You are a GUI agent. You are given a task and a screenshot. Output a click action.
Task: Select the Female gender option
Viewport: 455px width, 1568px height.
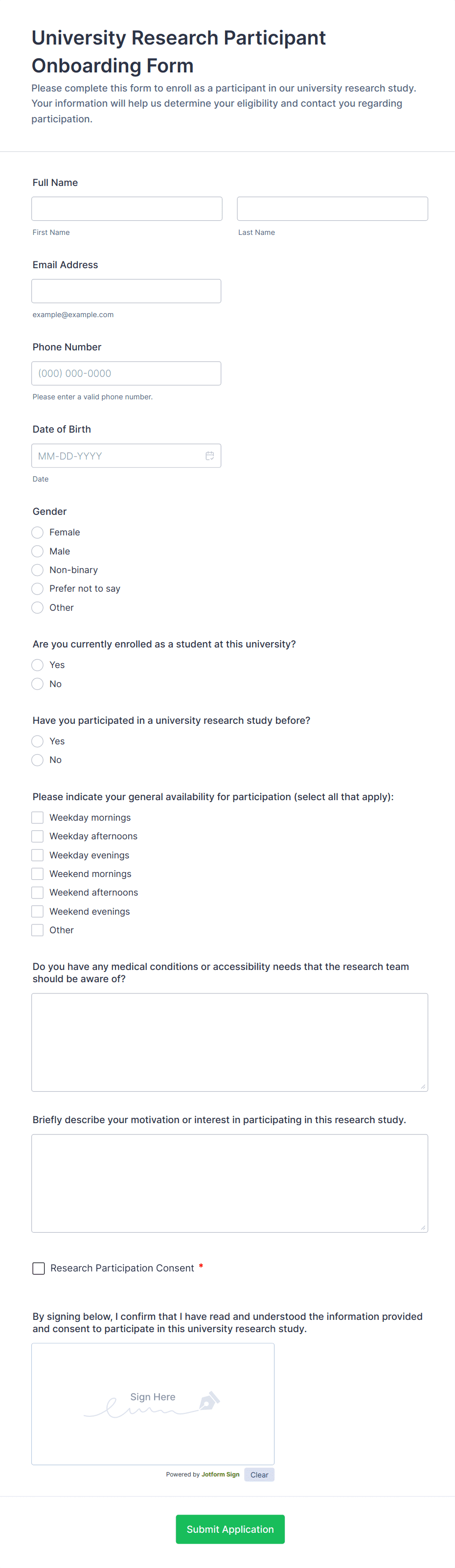click(38, 532)
